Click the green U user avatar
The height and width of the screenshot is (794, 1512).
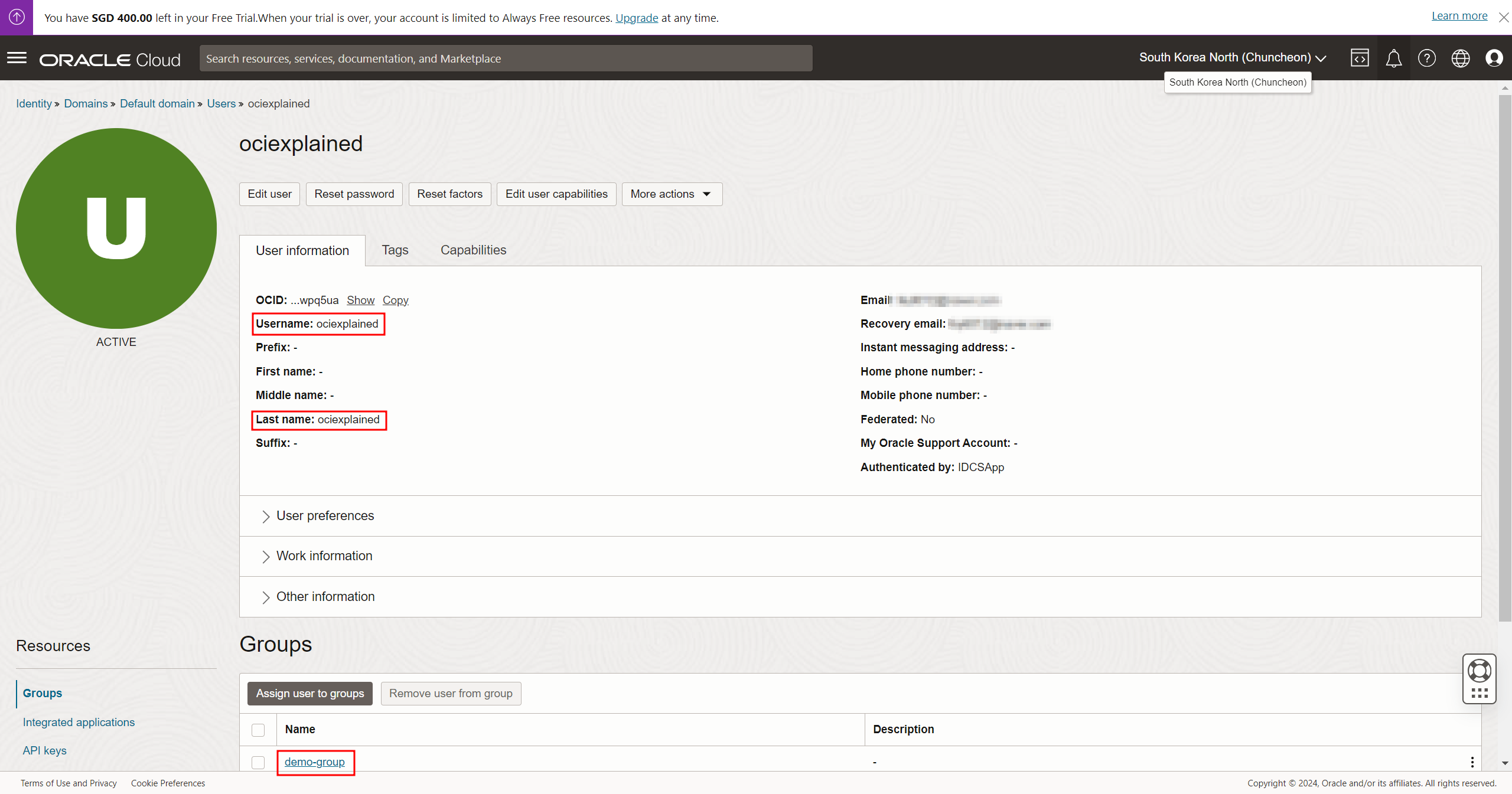click(x=116, y=228)
